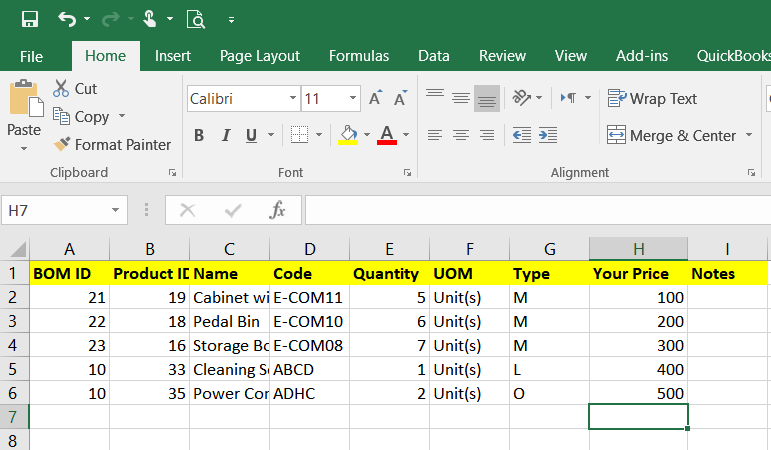771x450 pixels.
Task: Open the Page Layout tab
Action: coord(260,56)
